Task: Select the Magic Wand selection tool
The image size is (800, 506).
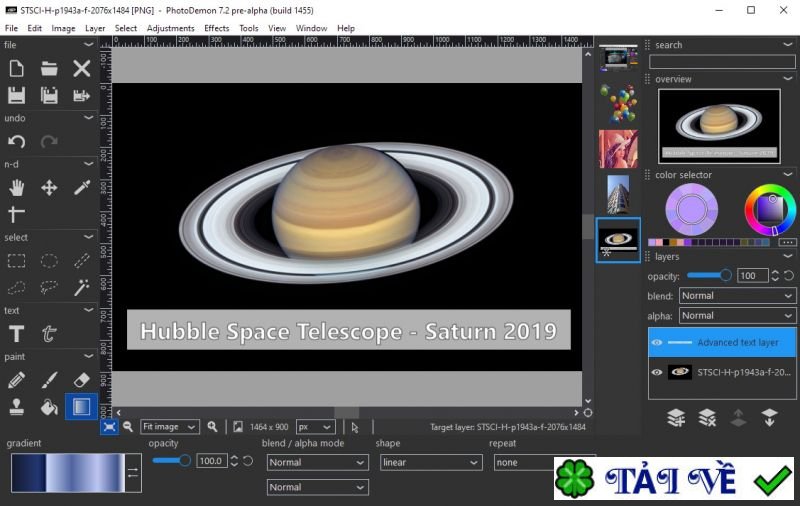Action: (82, 287)
